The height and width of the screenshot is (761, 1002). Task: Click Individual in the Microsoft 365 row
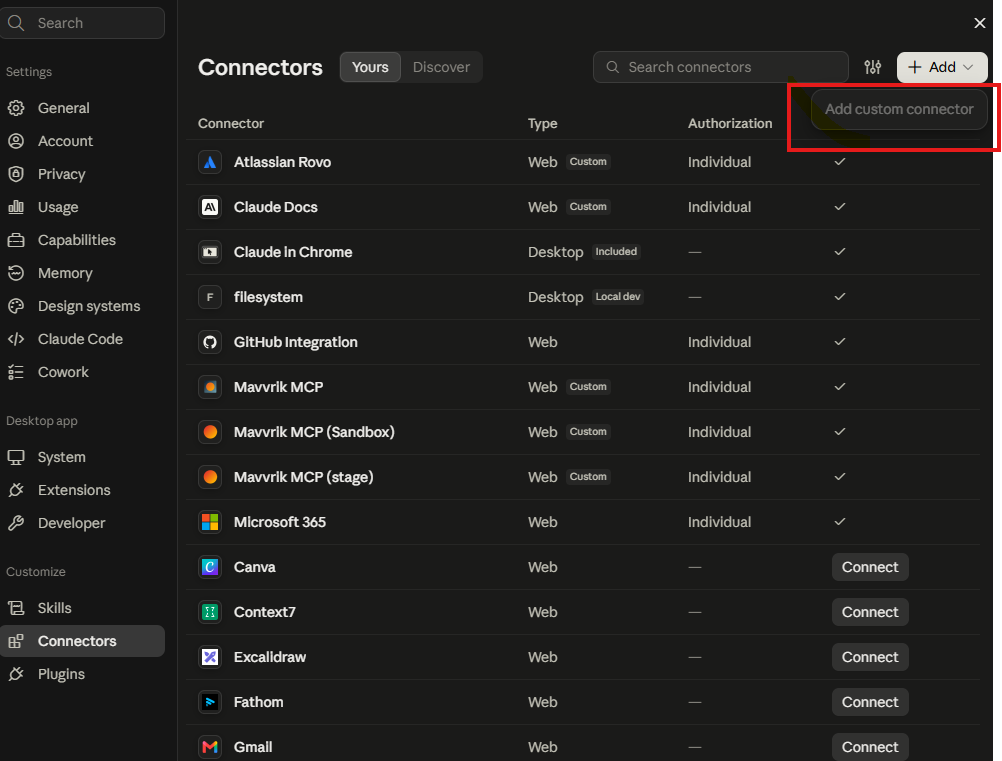[719, 522]
